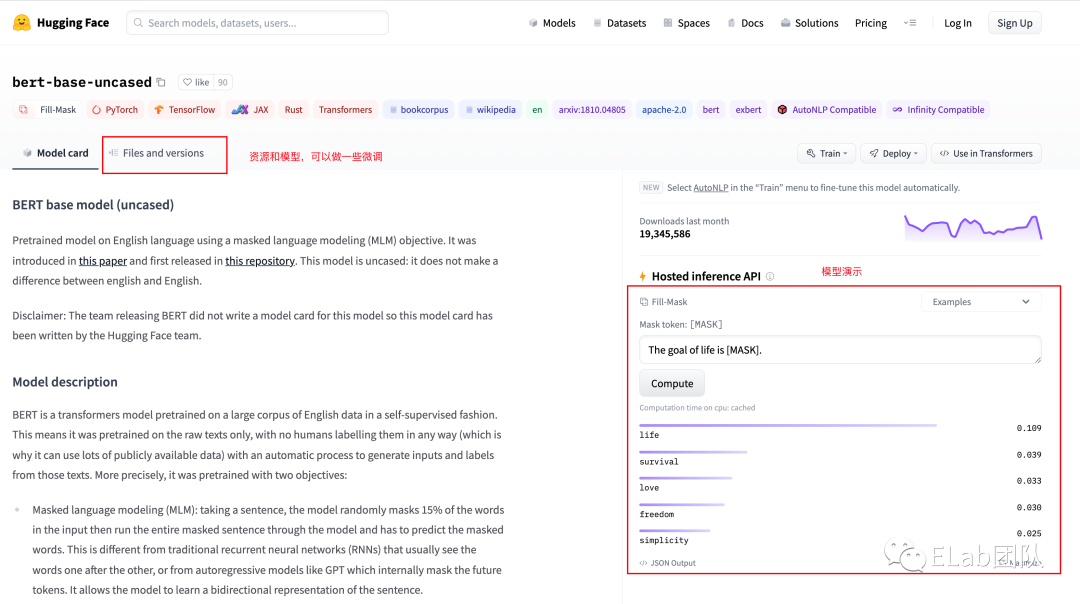Image resolution: width=1080 pixels, height=604 pixels.
Task: Open the Train dropdown
Action: click(827, 154)
